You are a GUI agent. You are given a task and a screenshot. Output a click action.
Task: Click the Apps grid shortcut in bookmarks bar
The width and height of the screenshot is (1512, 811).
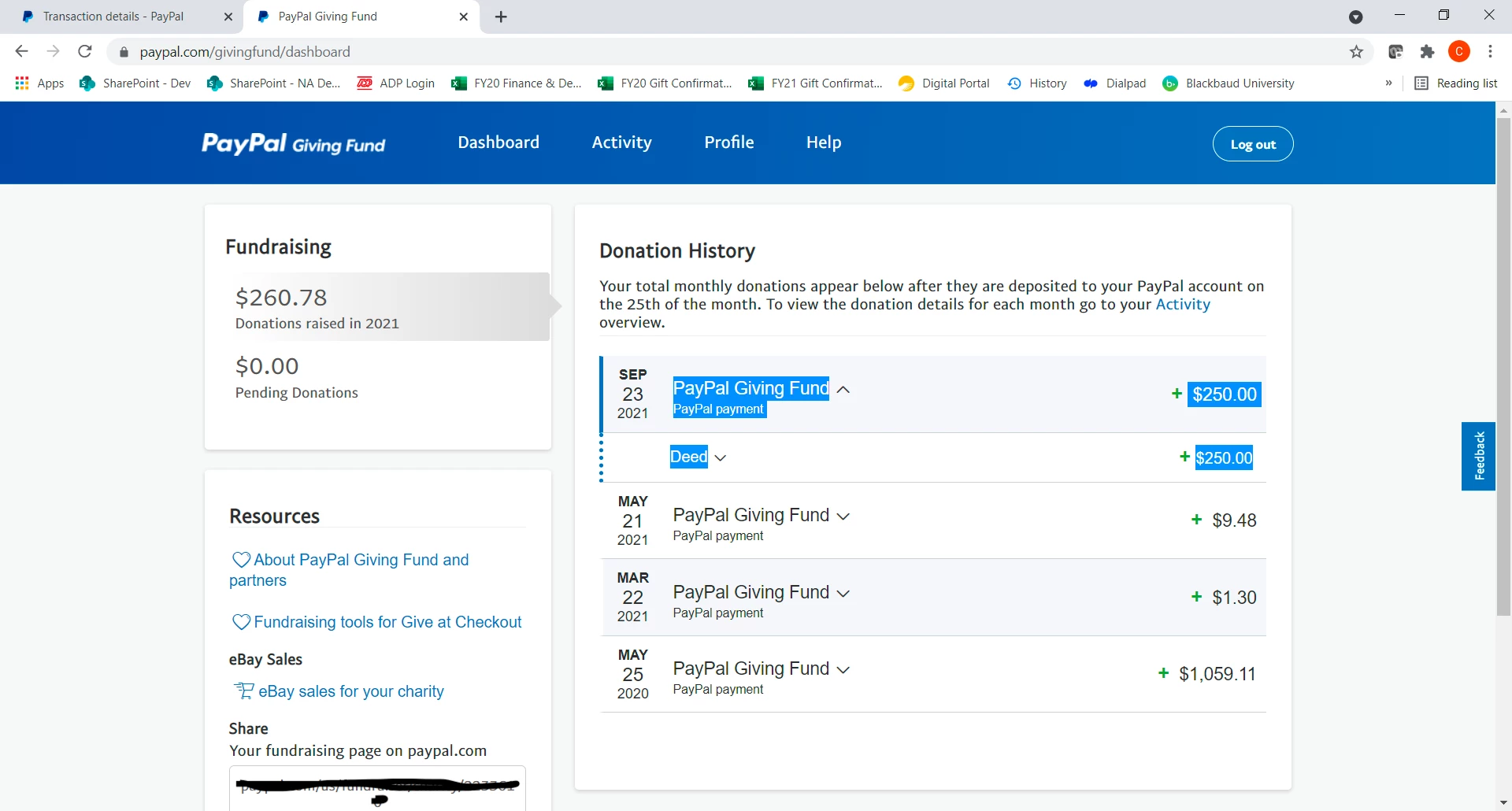pyautogui.click(x=39, y=83)
